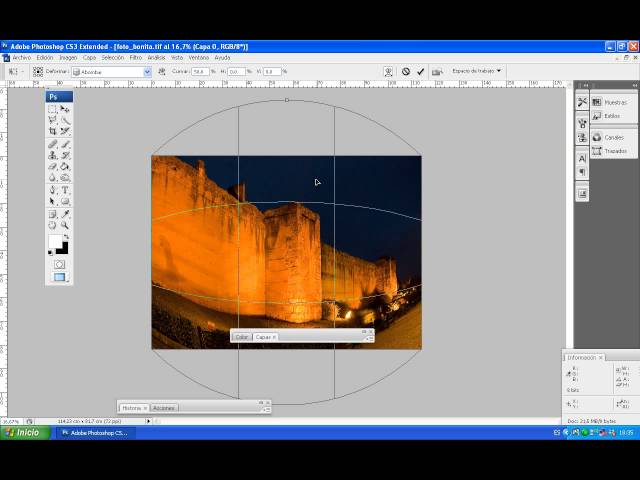The image size is (640, 480).
Task: Select the Lasso tool
Action: point(53,120)
